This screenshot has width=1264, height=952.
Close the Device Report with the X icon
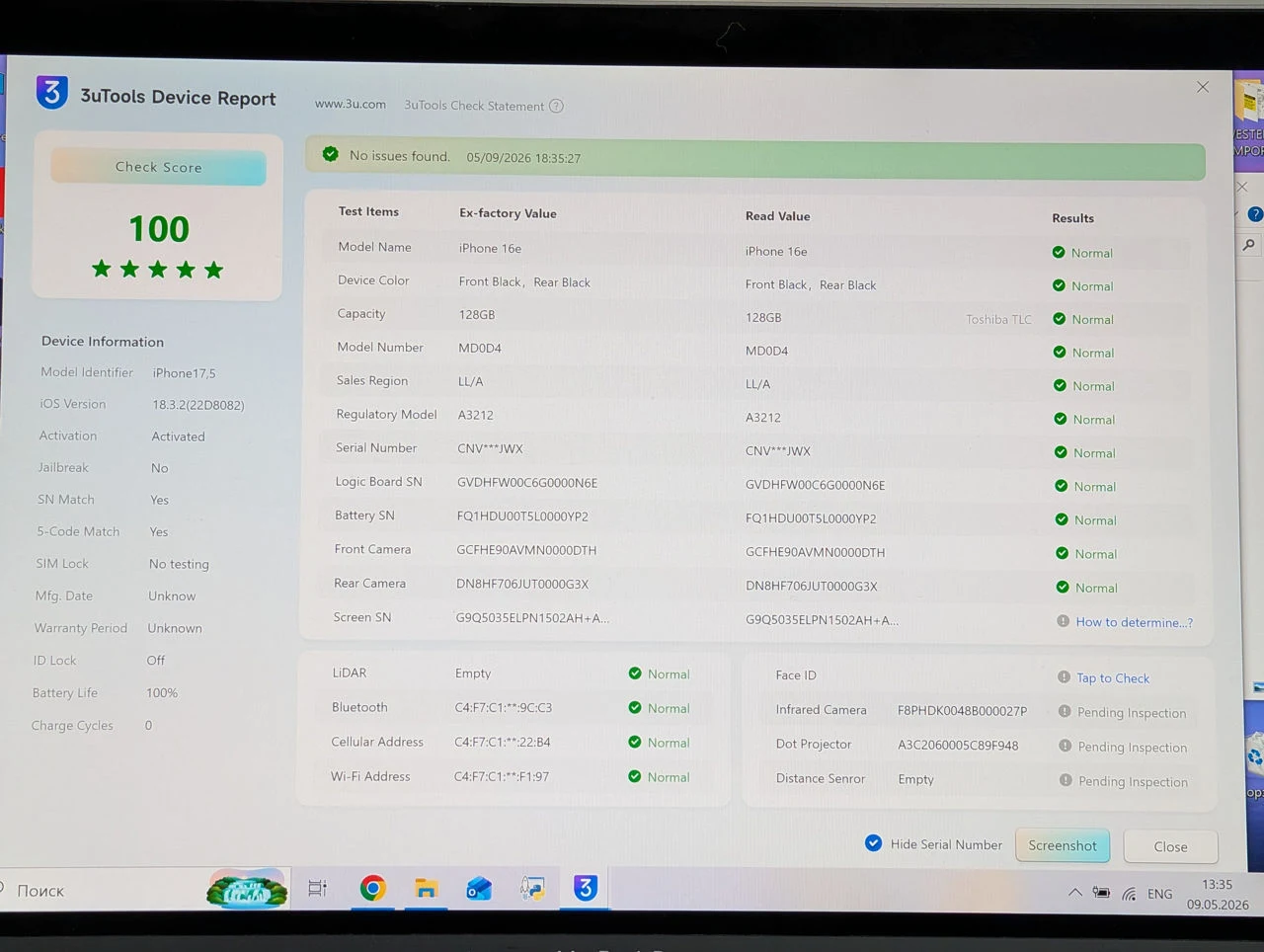(x=1203, y=87)
